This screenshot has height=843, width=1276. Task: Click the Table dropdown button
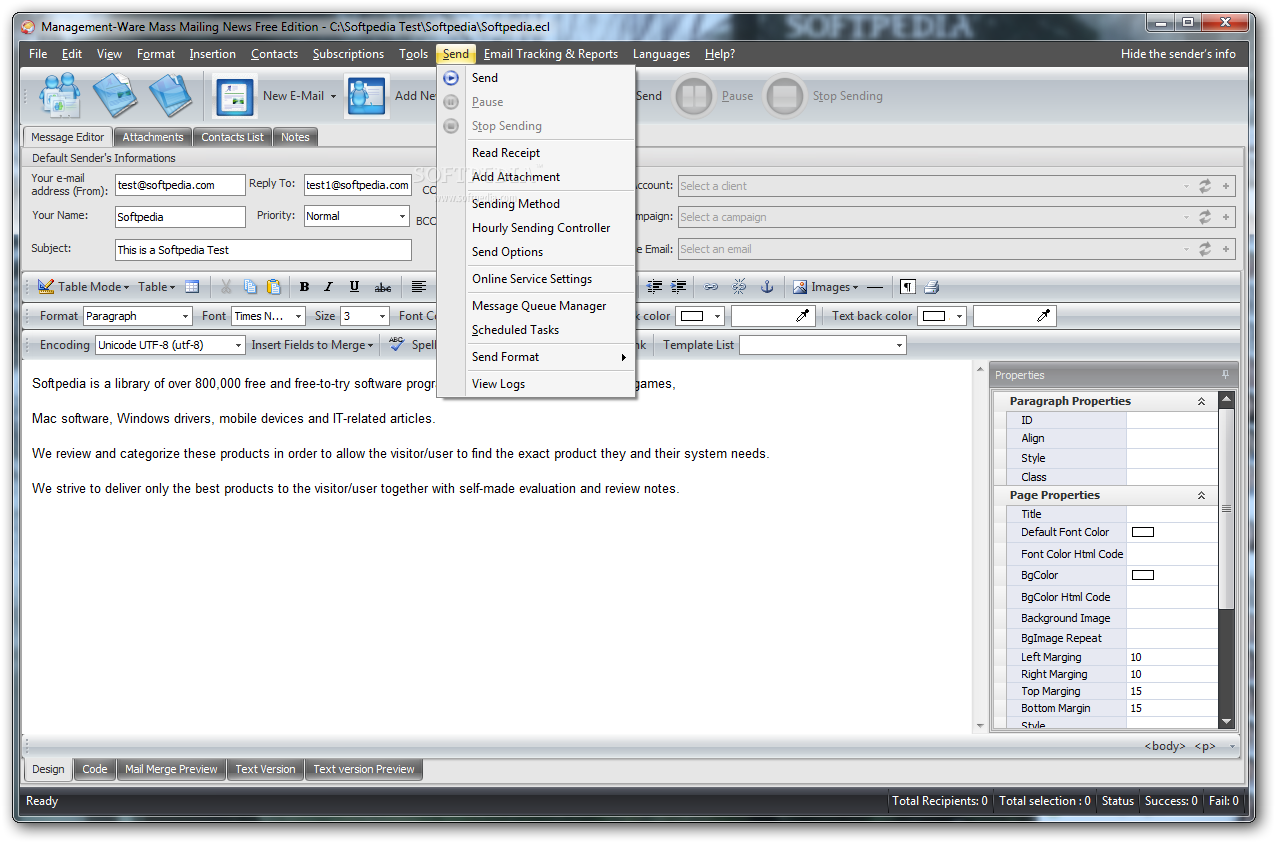coord(156,287)
